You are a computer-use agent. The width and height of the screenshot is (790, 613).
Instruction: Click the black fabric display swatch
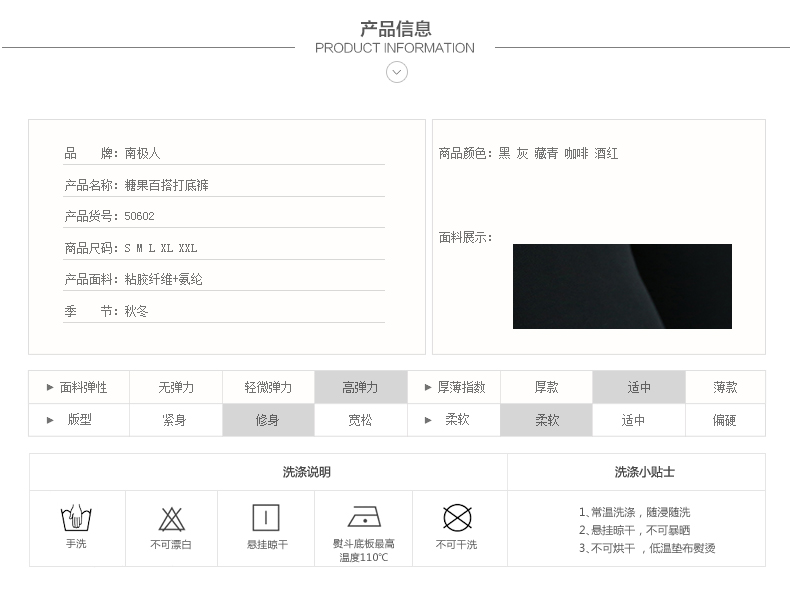[622, 286]
